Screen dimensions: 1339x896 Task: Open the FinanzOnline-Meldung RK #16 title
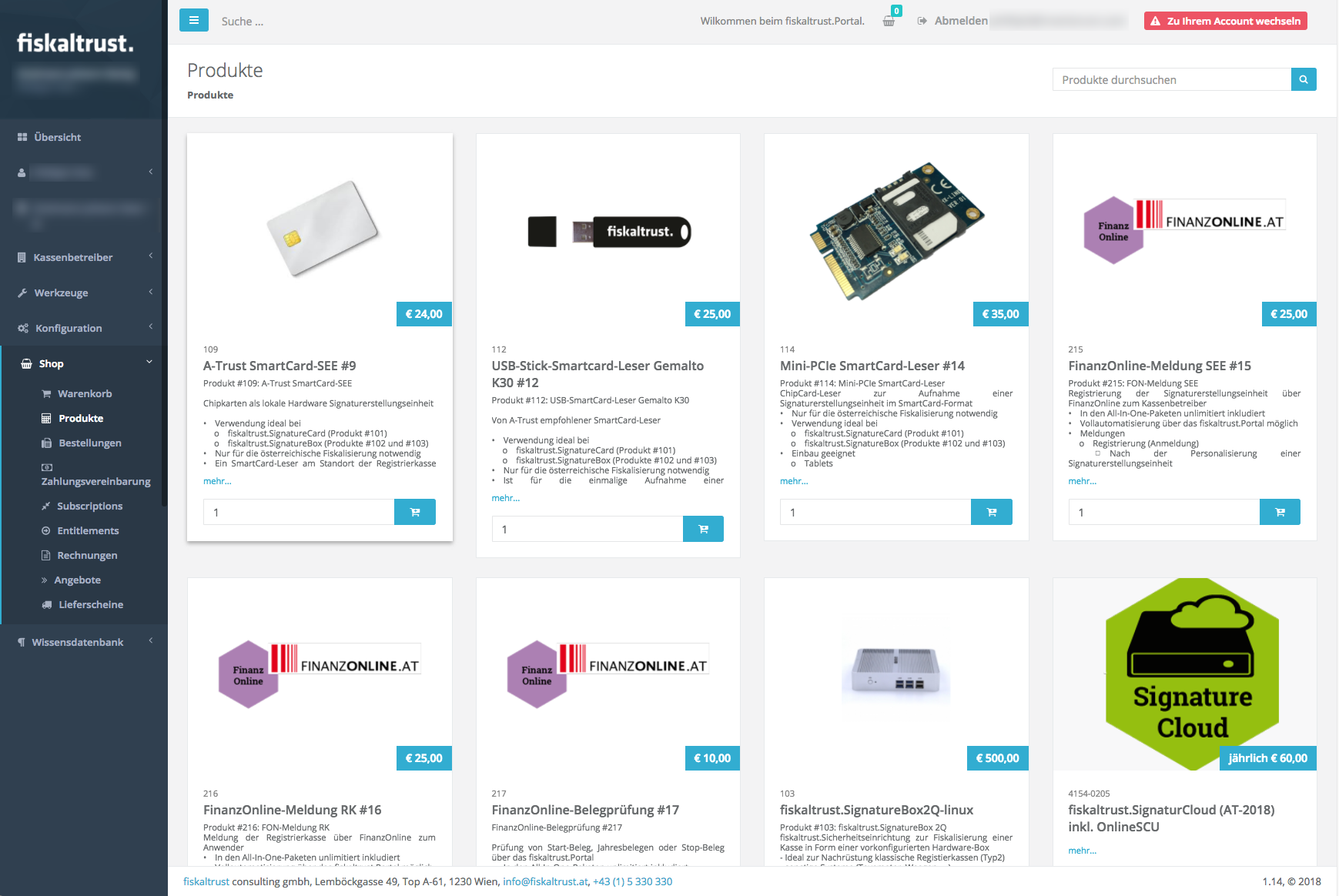(x=293, y=810)
